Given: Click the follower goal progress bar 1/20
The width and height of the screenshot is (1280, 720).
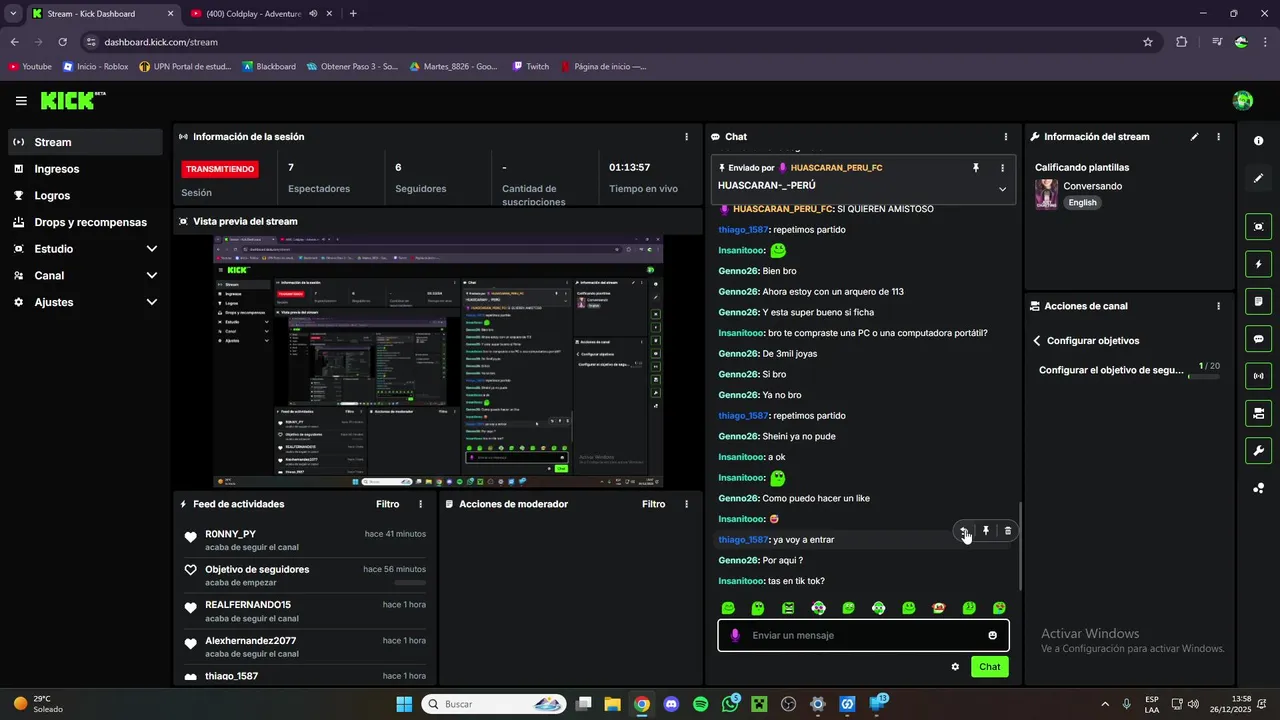Looking at the screenshot, I should (x=1203, y=377).
